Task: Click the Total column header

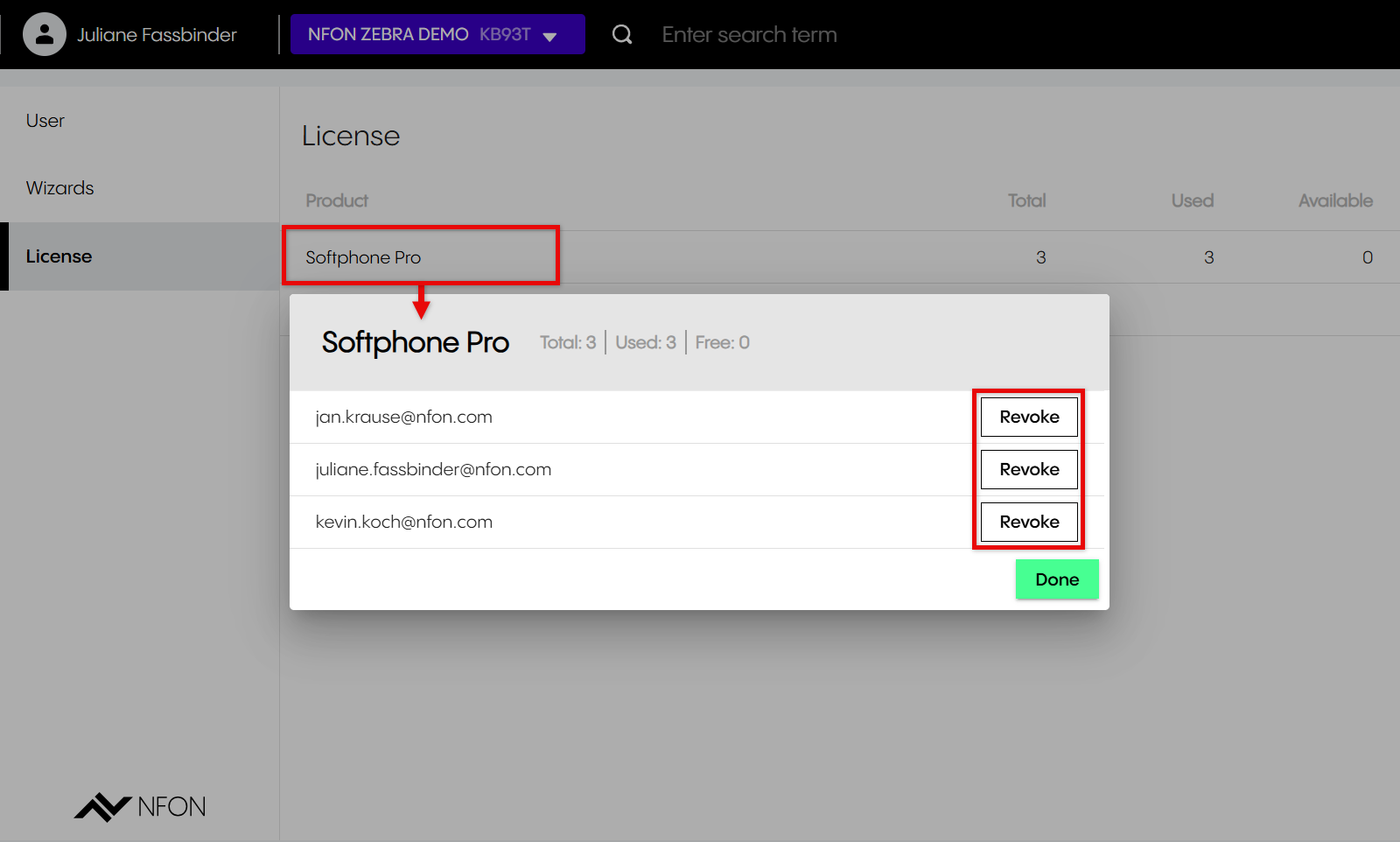Action: [1026, 200]
